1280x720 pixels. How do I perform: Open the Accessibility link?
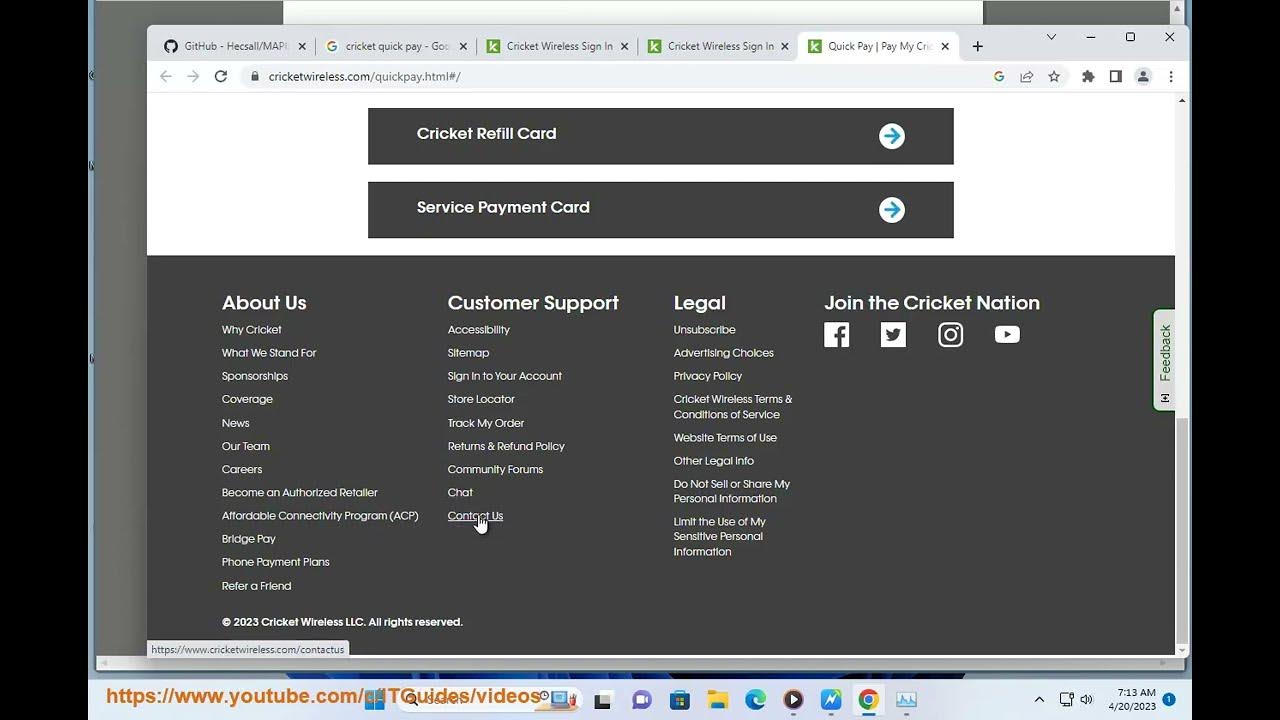(x=479, y=330)
